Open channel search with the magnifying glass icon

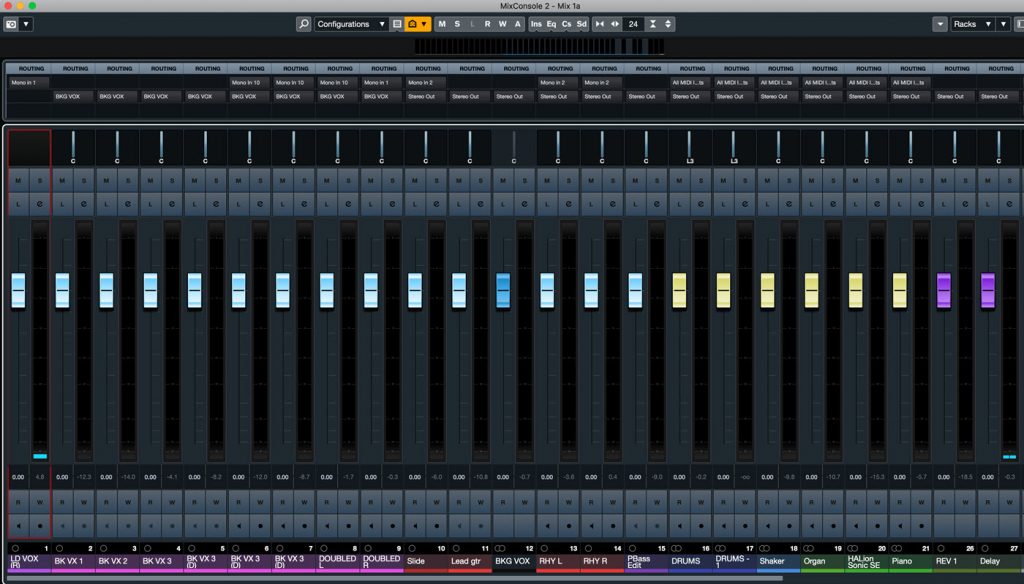tap(303, 23)
